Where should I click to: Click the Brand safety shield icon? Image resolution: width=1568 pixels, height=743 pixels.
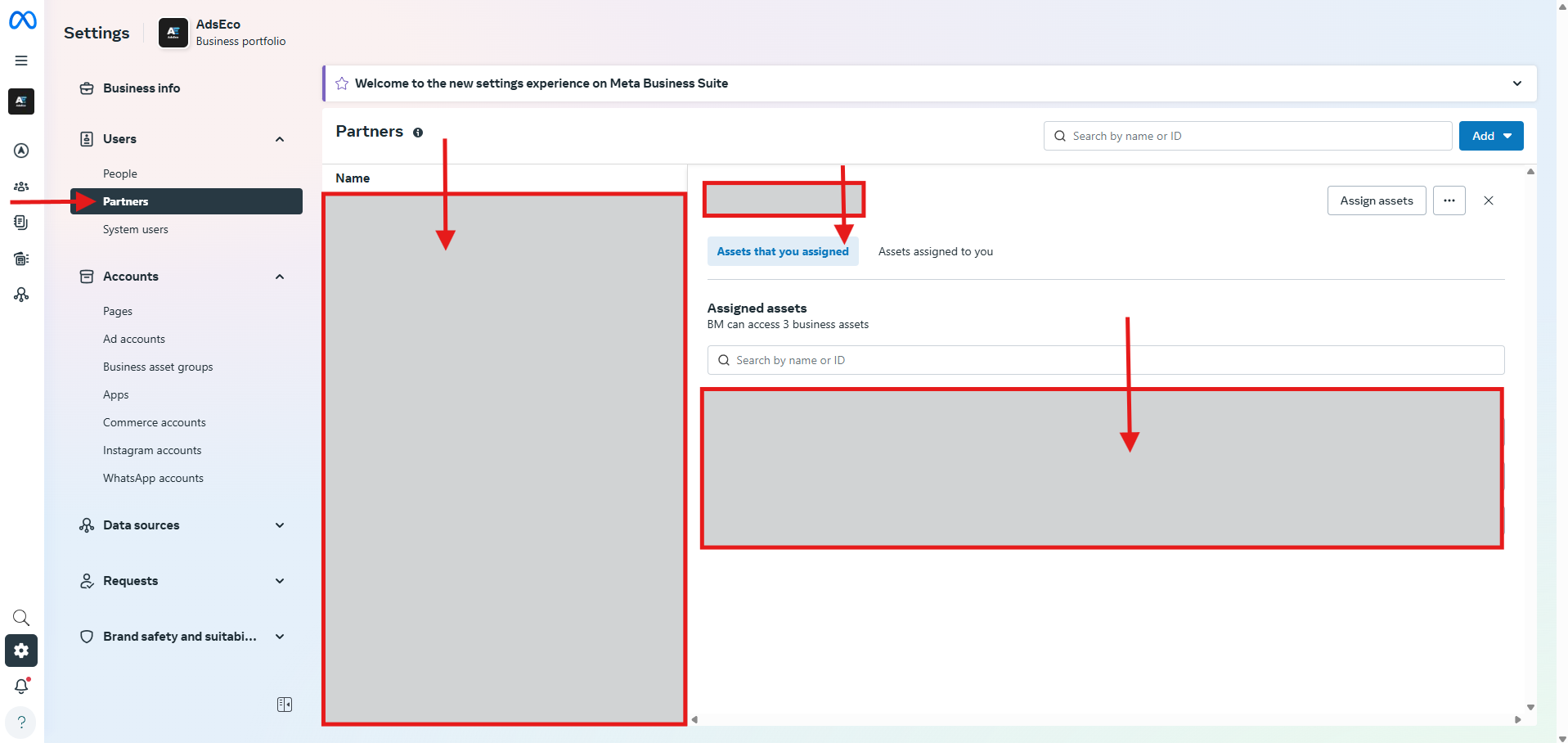tap(87, 637)
